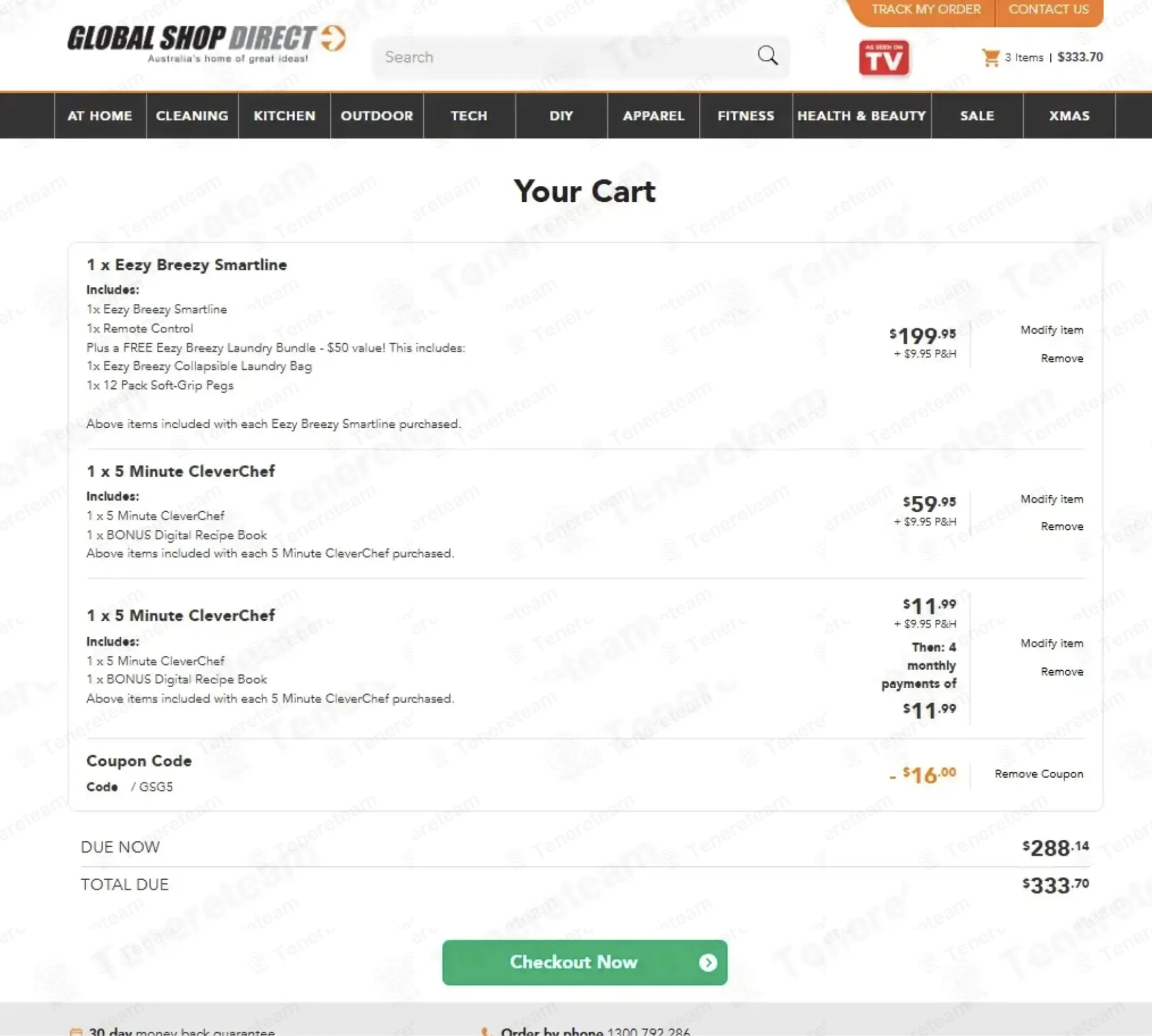
Task: Click the Global Shop Direct logo
Action: pos(207,43)
